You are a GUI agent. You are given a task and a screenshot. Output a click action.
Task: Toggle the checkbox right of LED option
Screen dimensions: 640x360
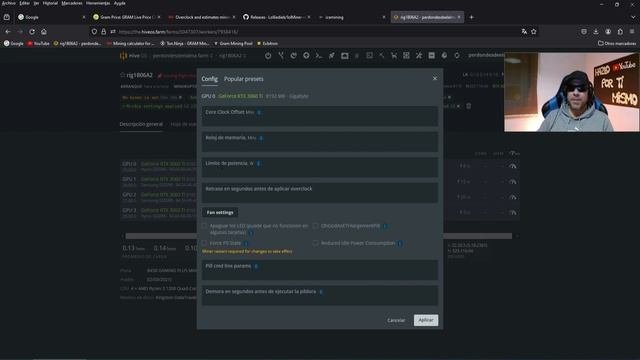tap(316, 226)
